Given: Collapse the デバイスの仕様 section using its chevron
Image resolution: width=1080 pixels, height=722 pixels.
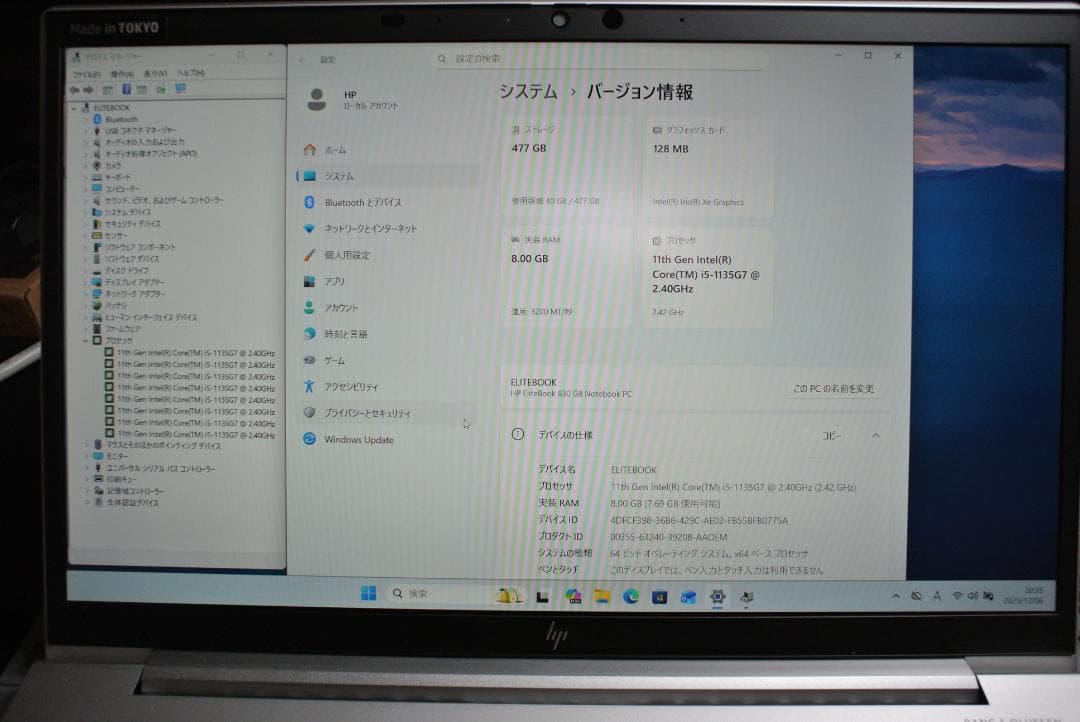Looking at the screenshot, I should point(875,434).
